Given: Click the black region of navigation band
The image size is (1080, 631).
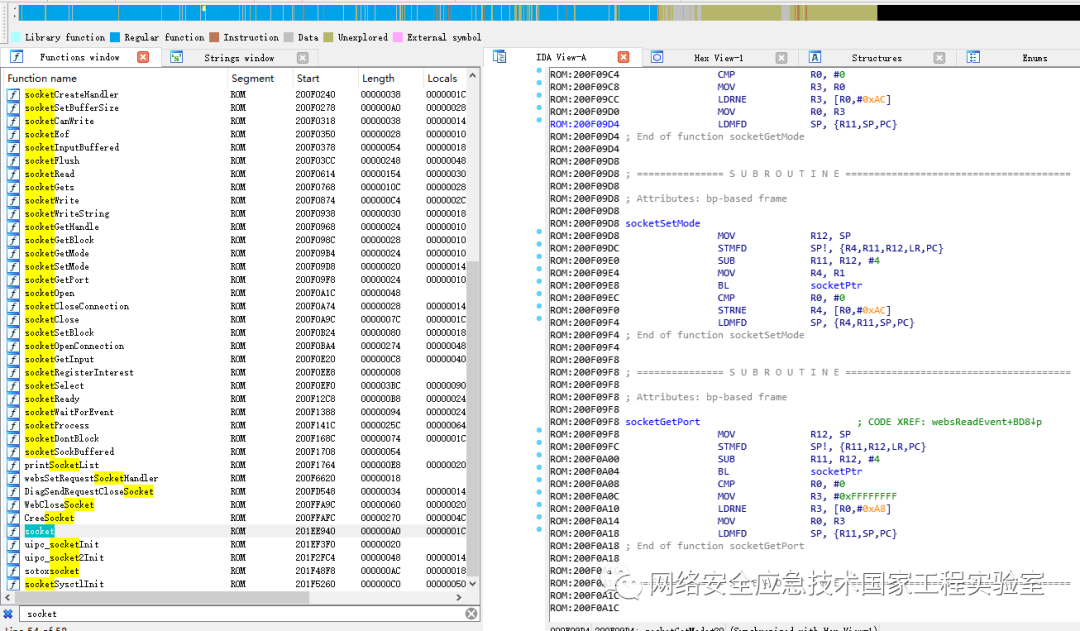Looking at the screenshot, I should tap(977, 13).
